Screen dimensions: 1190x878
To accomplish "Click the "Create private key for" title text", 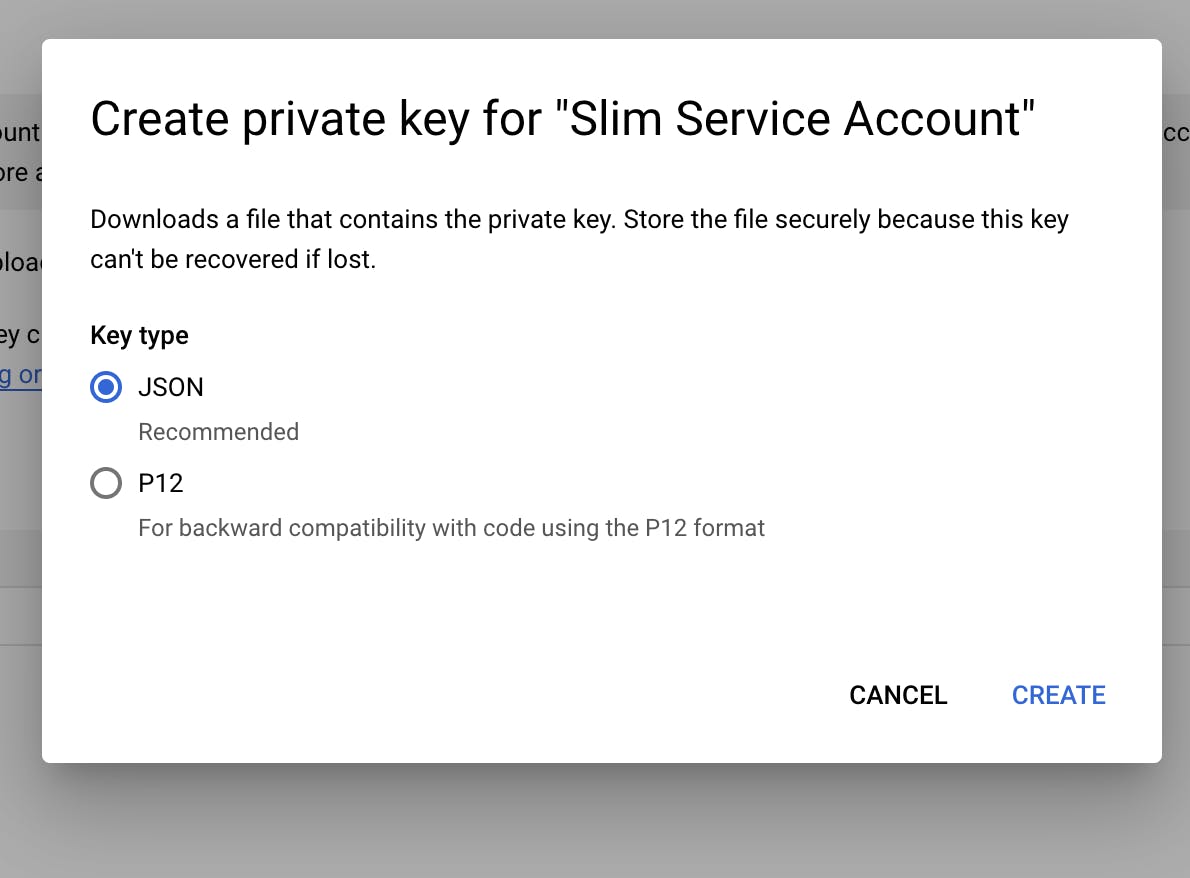I will [322, 120].
